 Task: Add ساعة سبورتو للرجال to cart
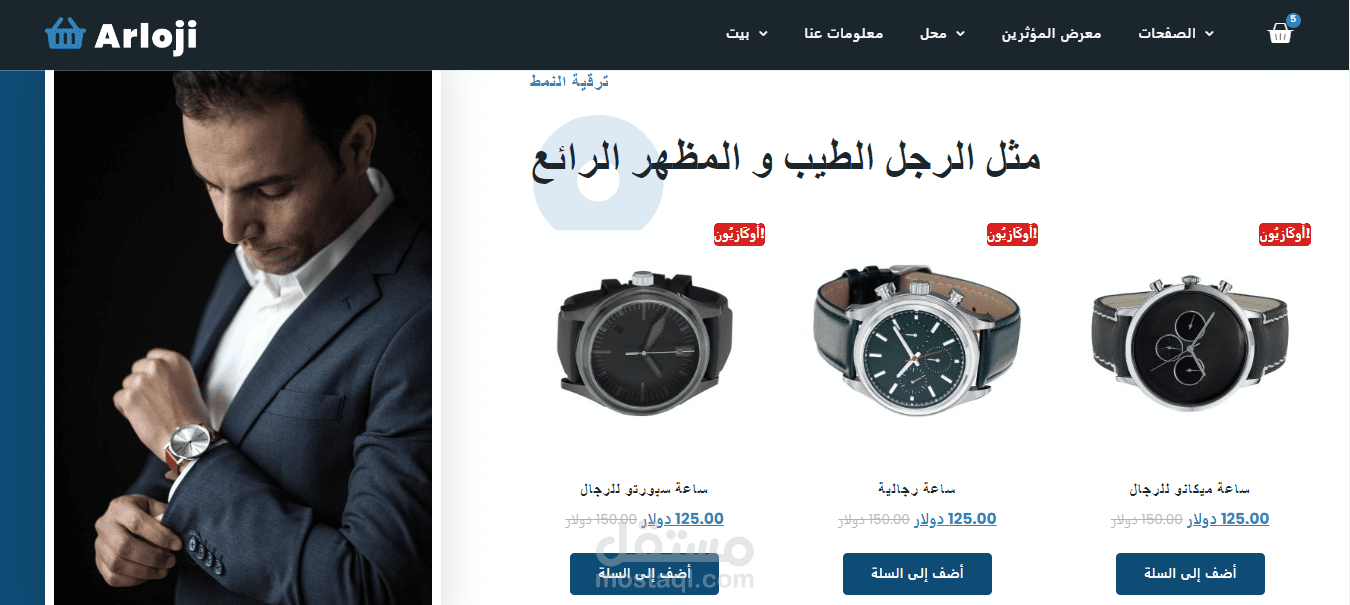coord(644,574)
